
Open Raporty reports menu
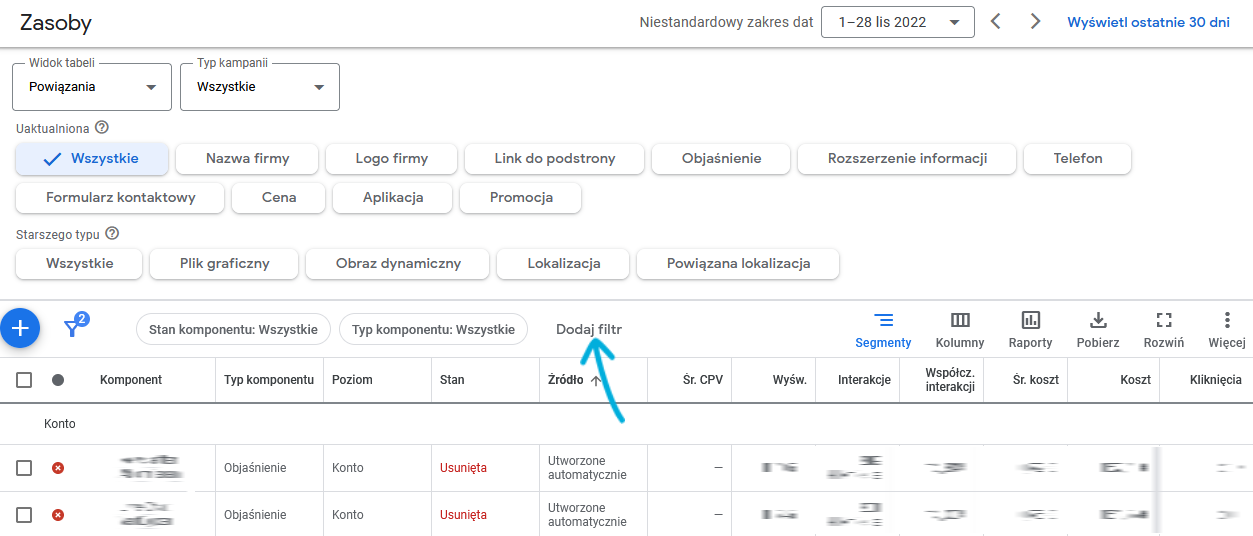(x=1031, y=329)
